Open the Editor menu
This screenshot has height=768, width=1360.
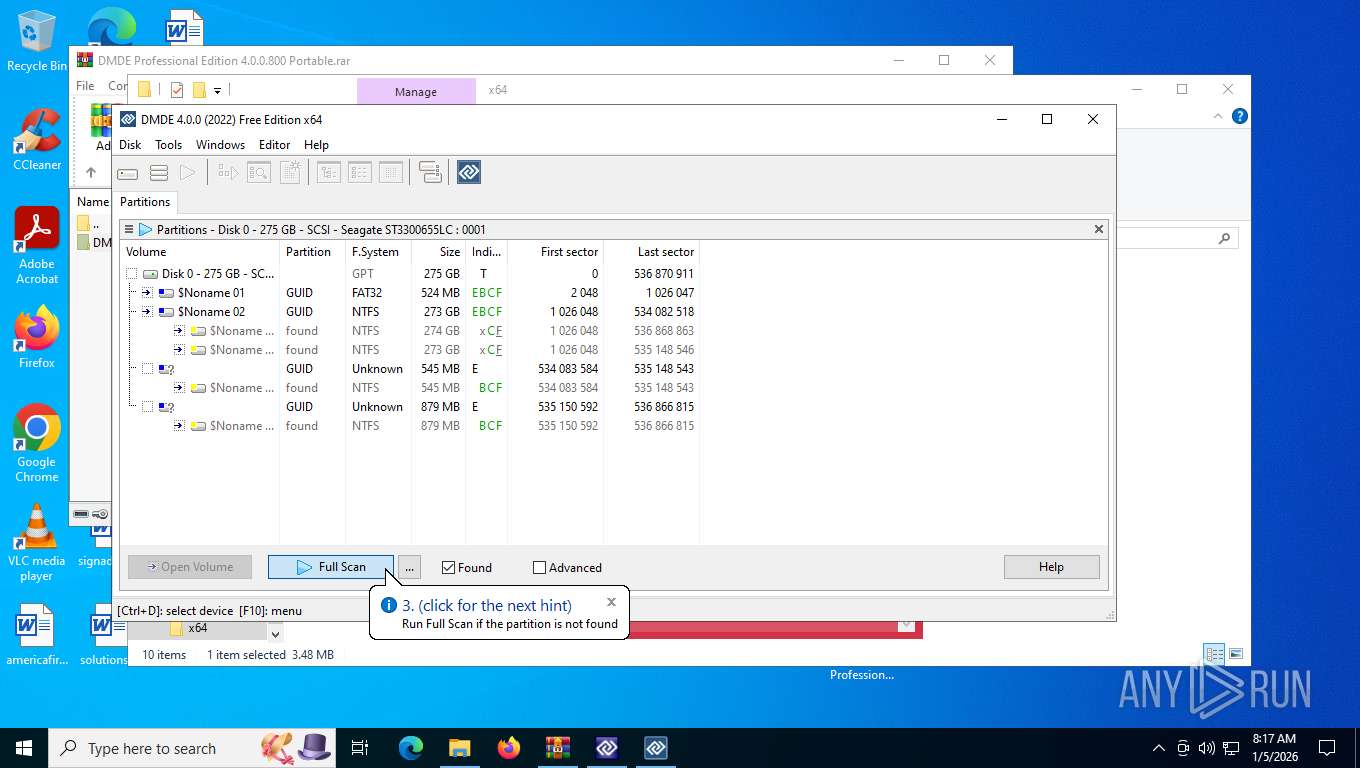tap(274, 145)
